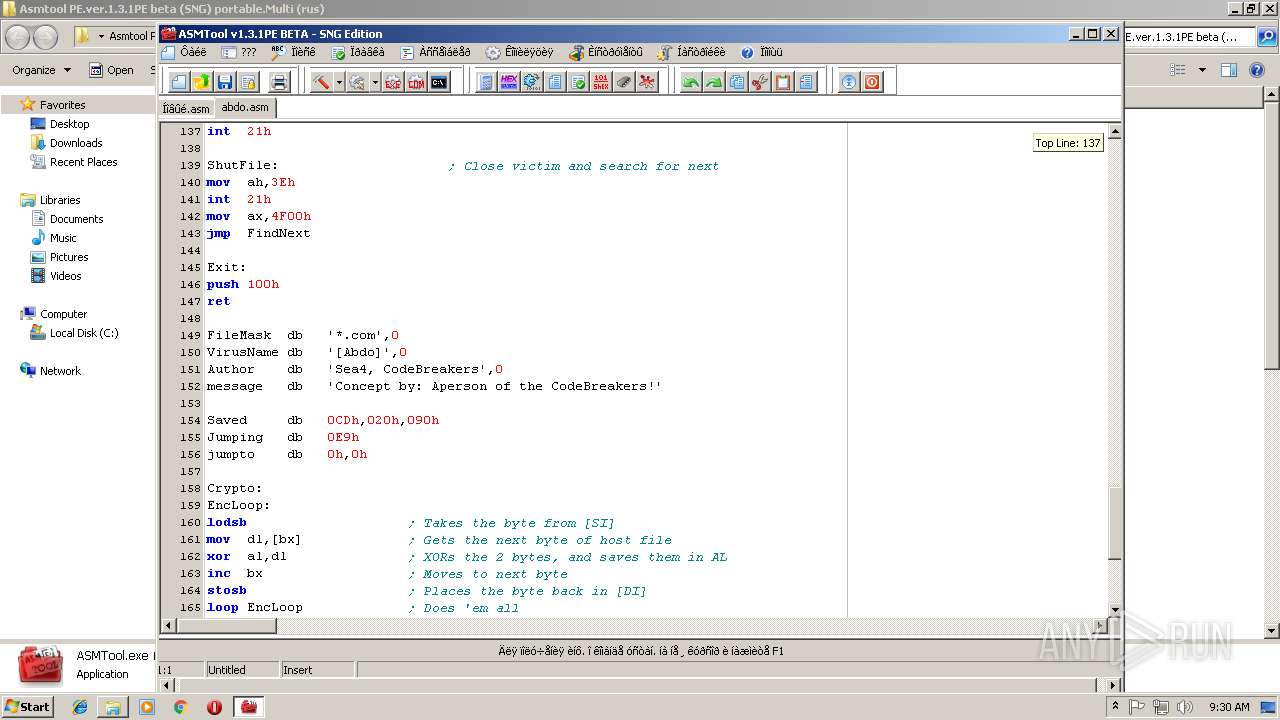Click the EXE build icon
This screenshot has height=720, width=1280.
point(392,82)
